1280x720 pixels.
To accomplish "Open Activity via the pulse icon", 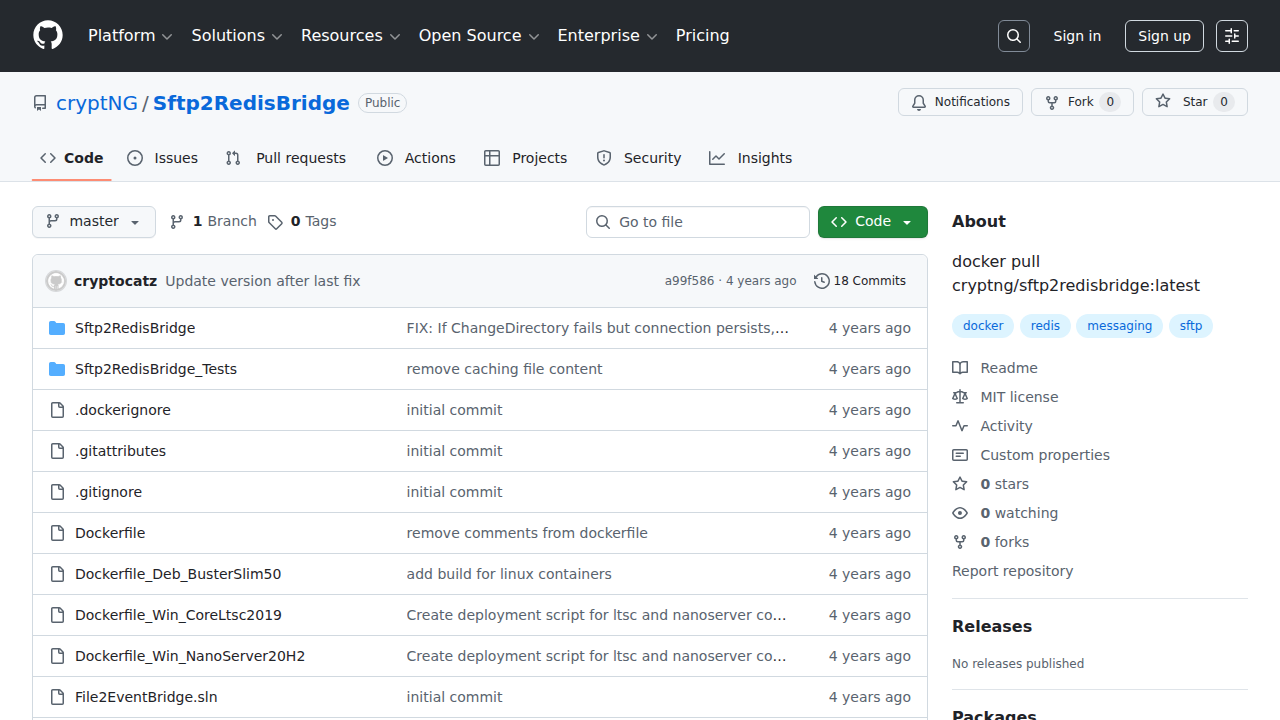I will (959, 425).
